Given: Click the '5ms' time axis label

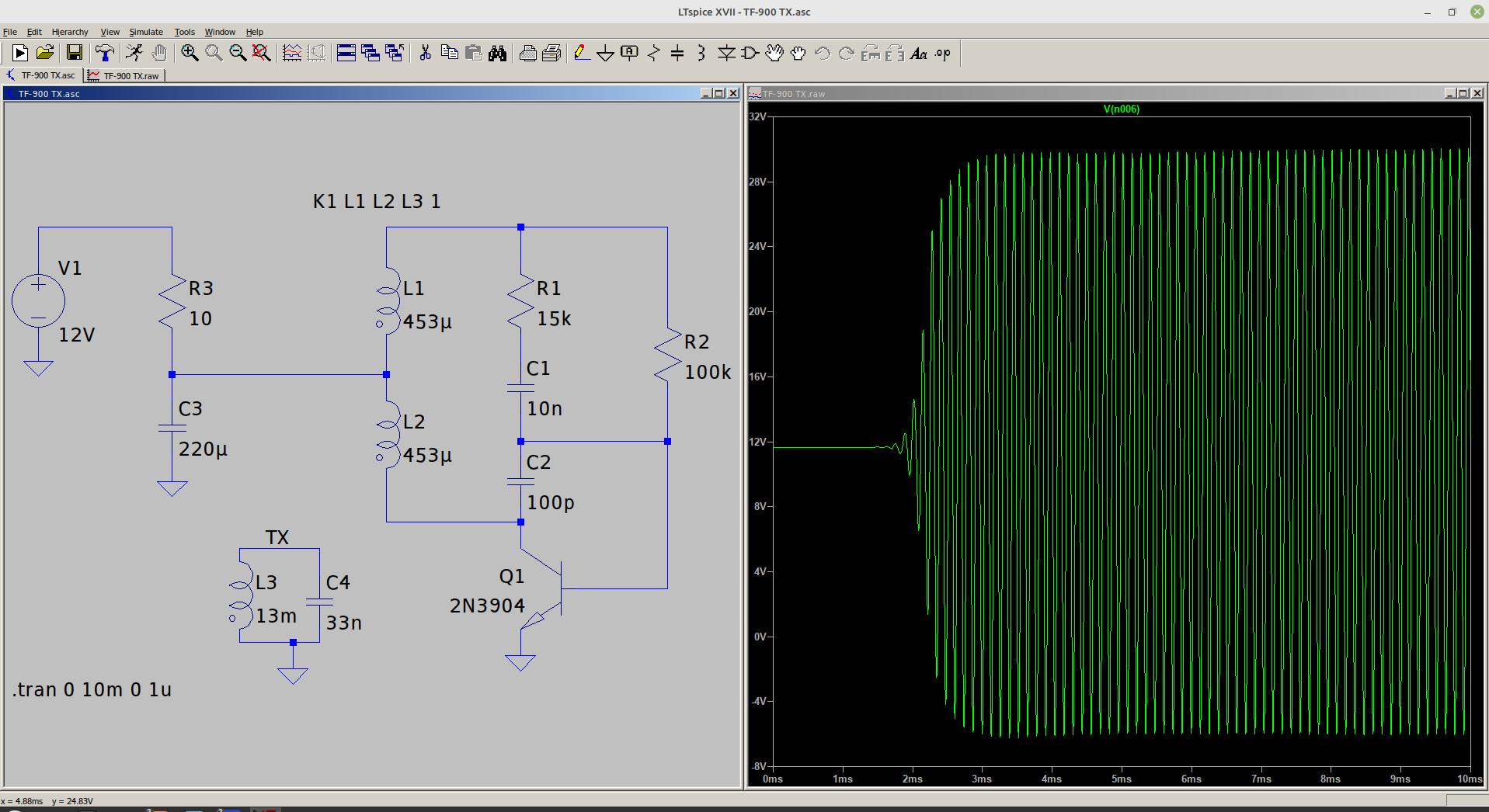Looking at the screenshot, I should tap(1122, 779).
